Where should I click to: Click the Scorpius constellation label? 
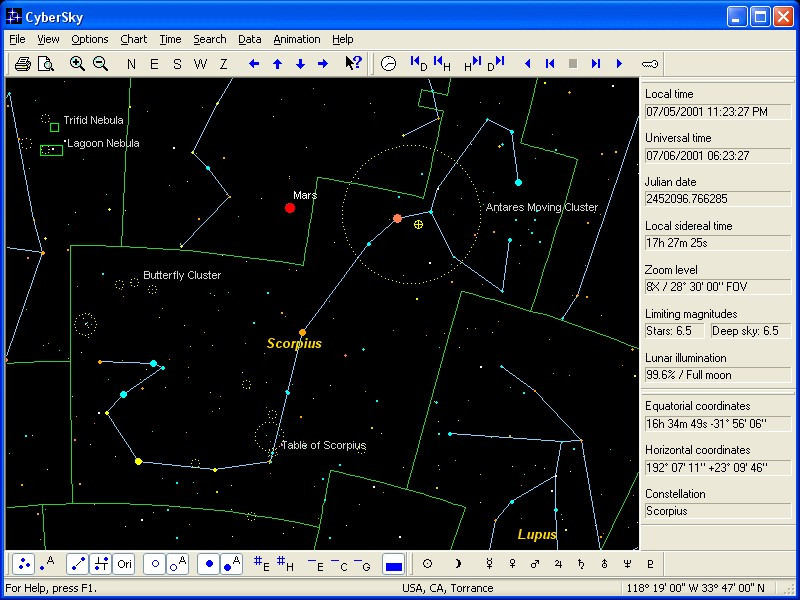coord(294,343)
